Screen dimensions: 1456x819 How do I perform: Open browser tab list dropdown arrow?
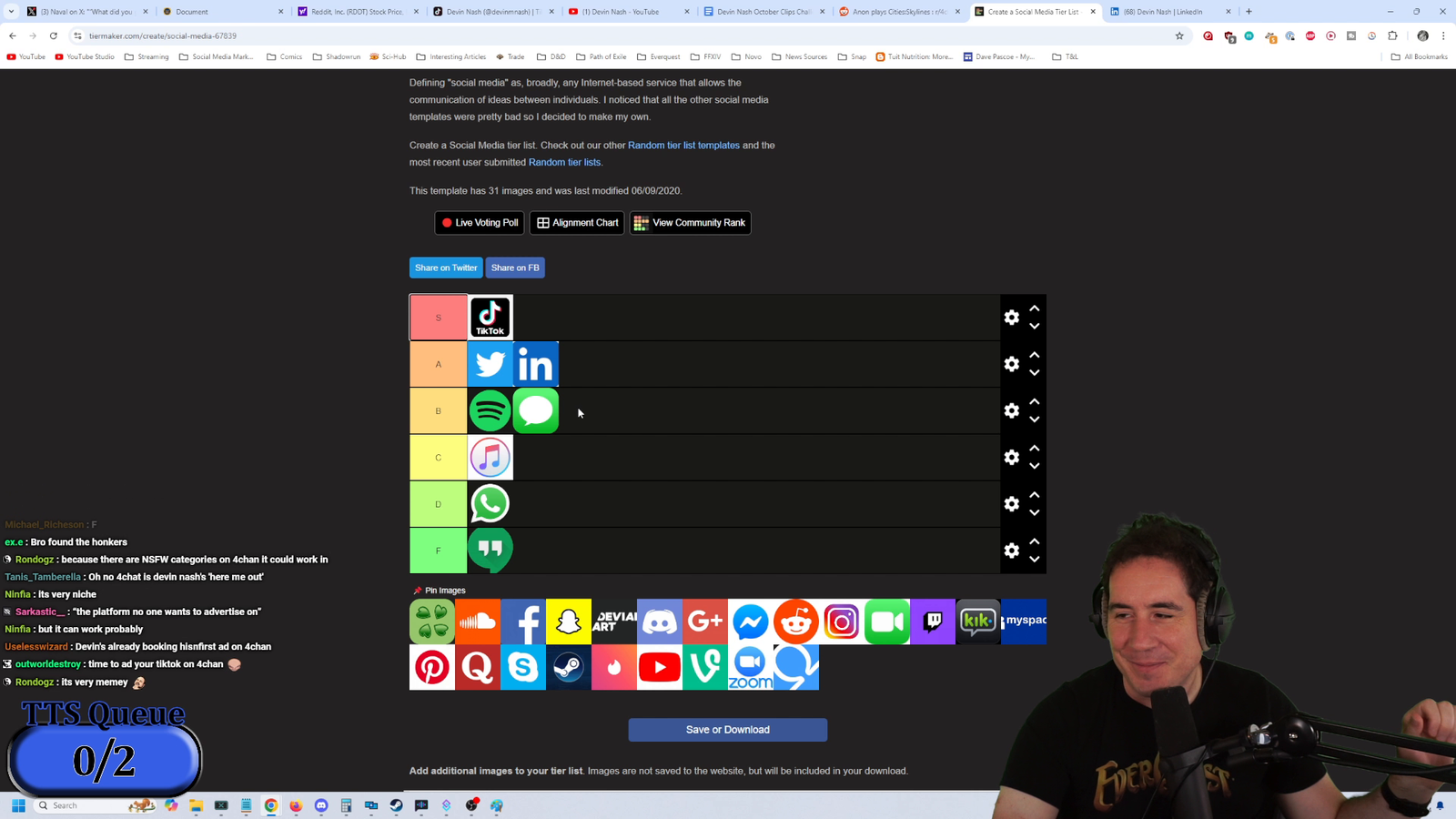pos(11,12)
